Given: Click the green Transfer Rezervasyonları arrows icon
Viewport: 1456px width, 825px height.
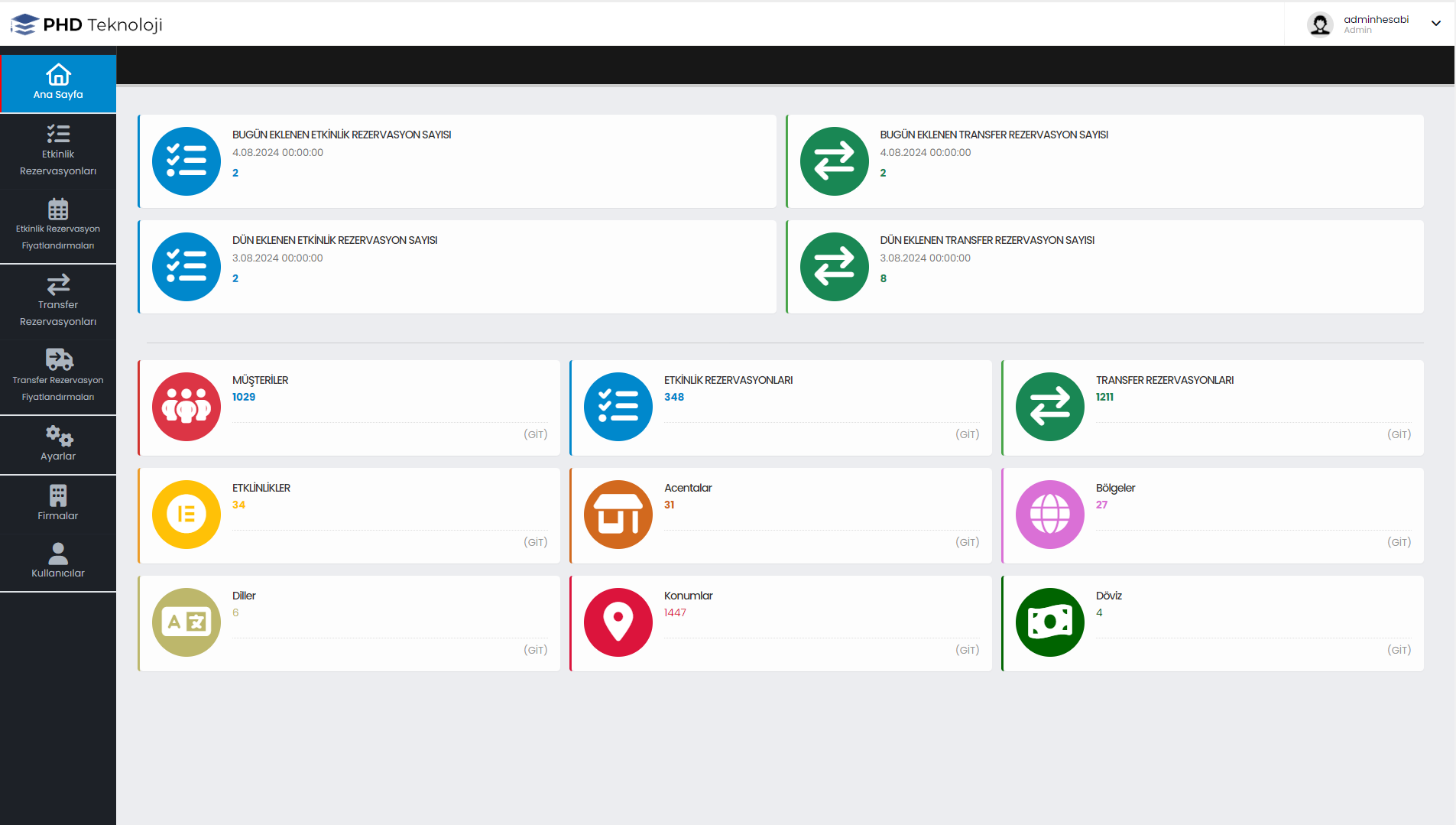Looking at the screenshot, I should click(1049, 407).
